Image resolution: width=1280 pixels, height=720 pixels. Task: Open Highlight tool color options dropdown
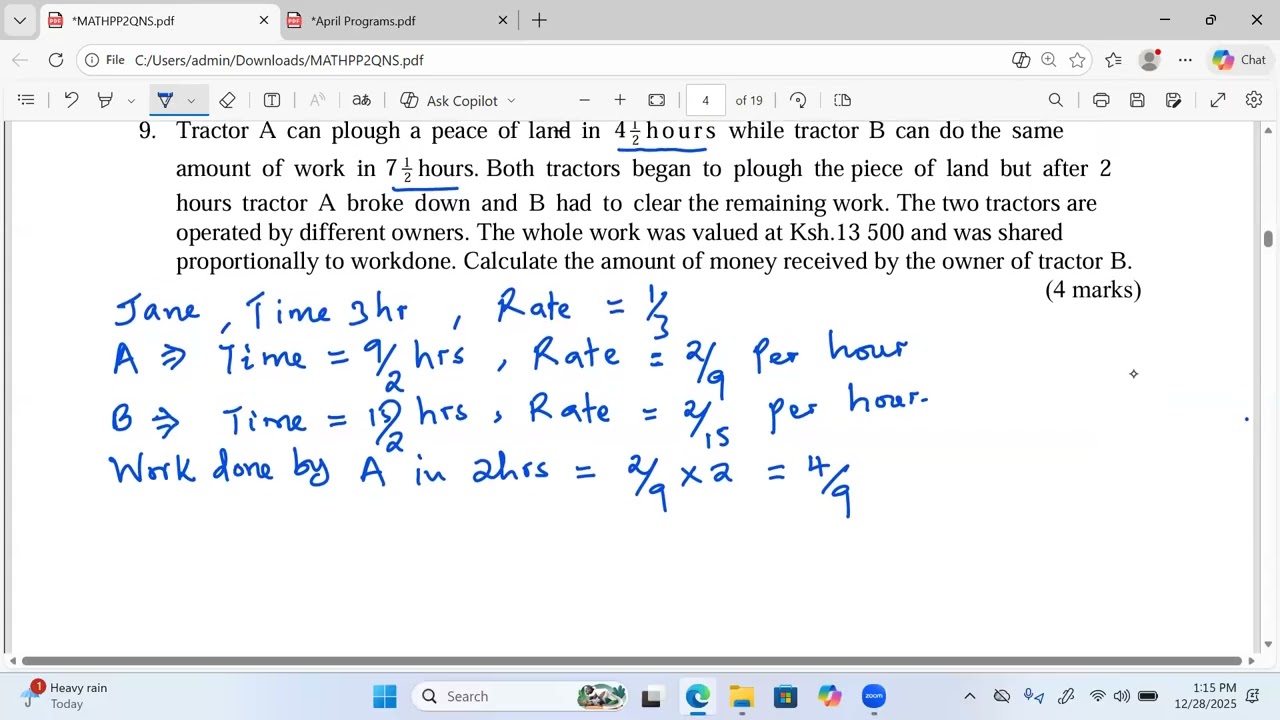click(x=131, y=100)
